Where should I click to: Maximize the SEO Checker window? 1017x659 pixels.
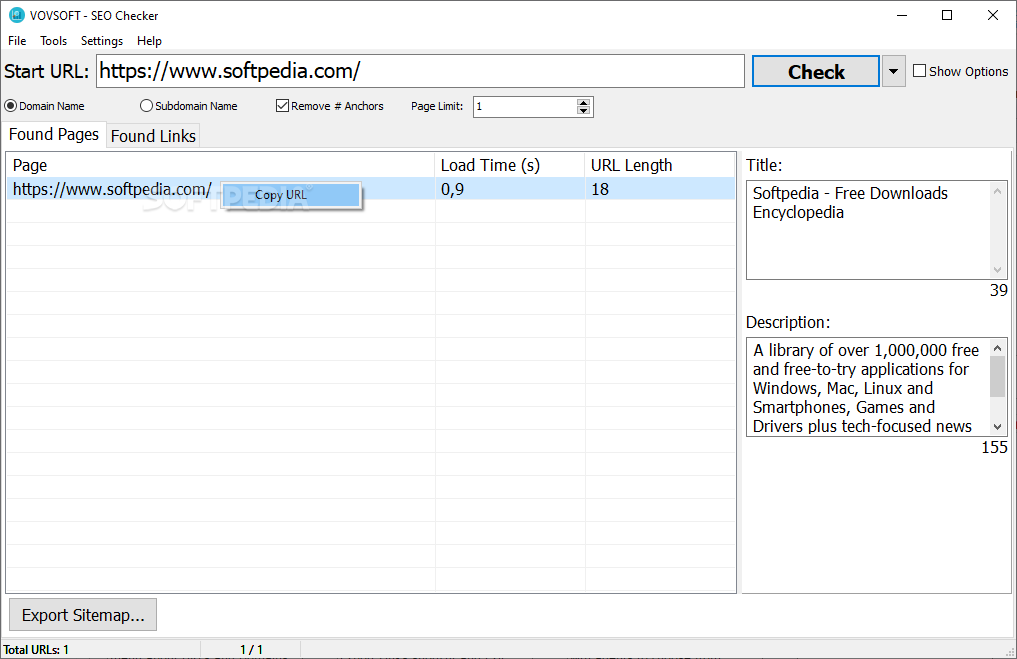click(x=947, y=15)
